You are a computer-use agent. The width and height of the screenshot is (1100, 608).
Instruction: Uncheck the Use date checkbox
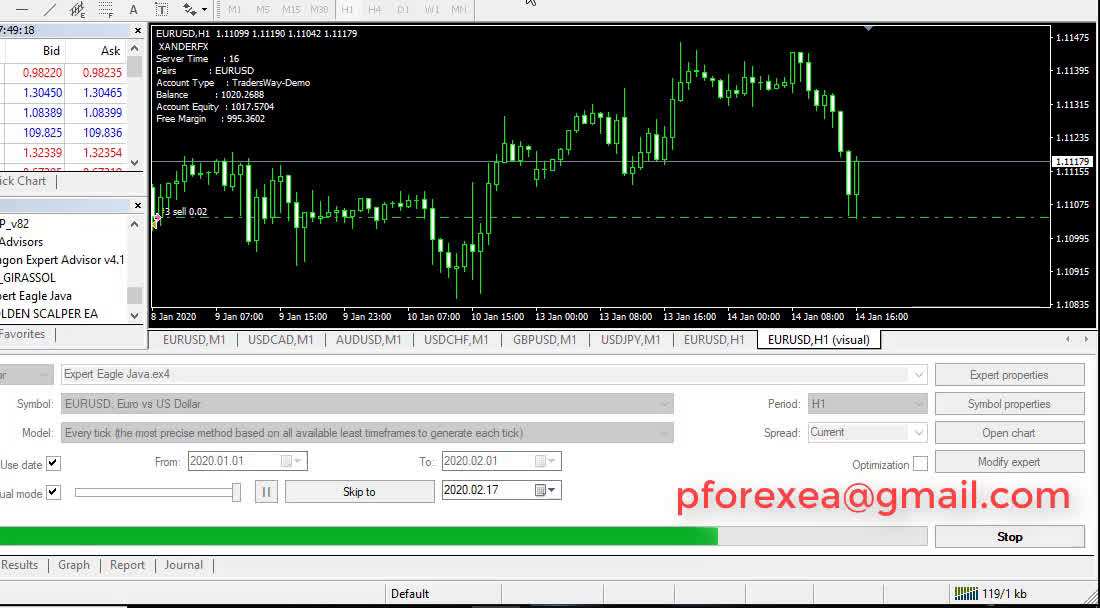(53, 463)
